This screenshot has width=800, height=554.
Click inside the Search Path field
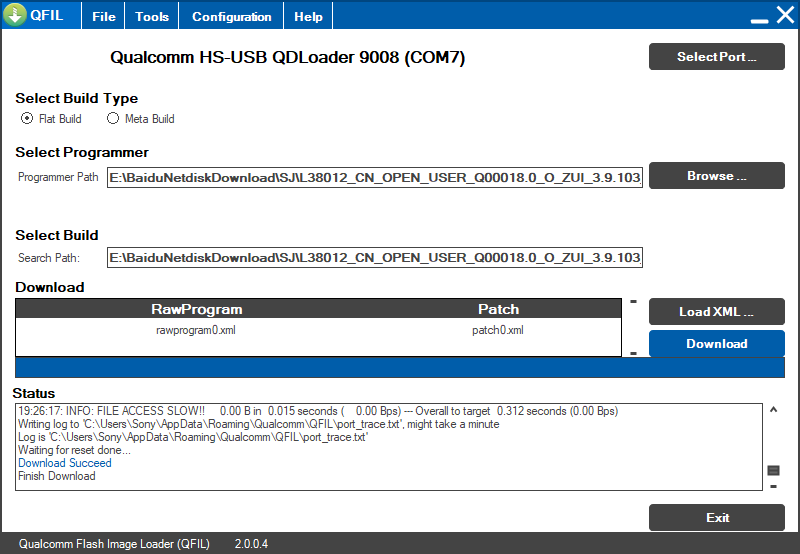[x=374, y=257]
